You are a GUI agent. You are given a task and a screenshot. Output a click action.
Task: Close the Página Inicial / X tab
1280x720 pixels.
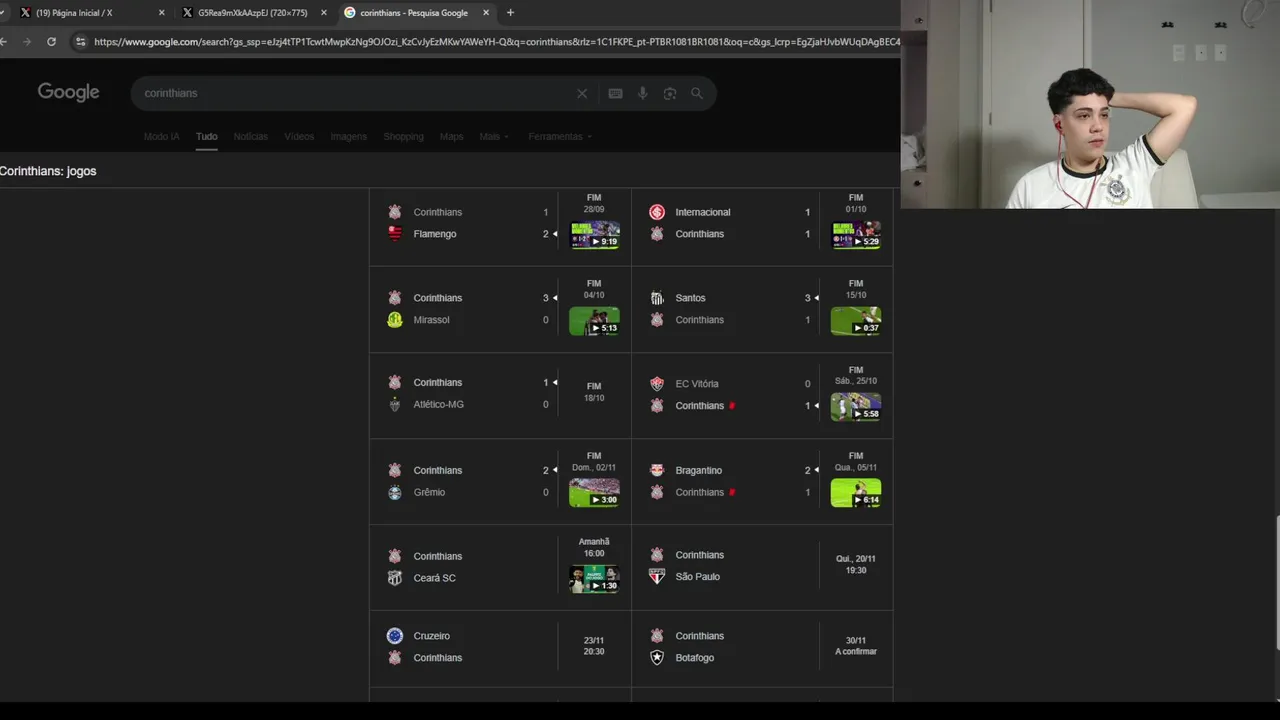click(x=161, y=13)
